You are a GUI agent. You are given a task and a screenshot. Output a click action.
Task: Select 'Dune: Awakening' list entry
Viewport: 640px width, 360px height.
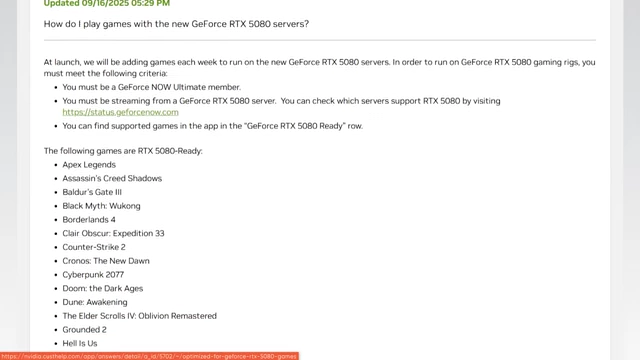(x=95, y=302)
